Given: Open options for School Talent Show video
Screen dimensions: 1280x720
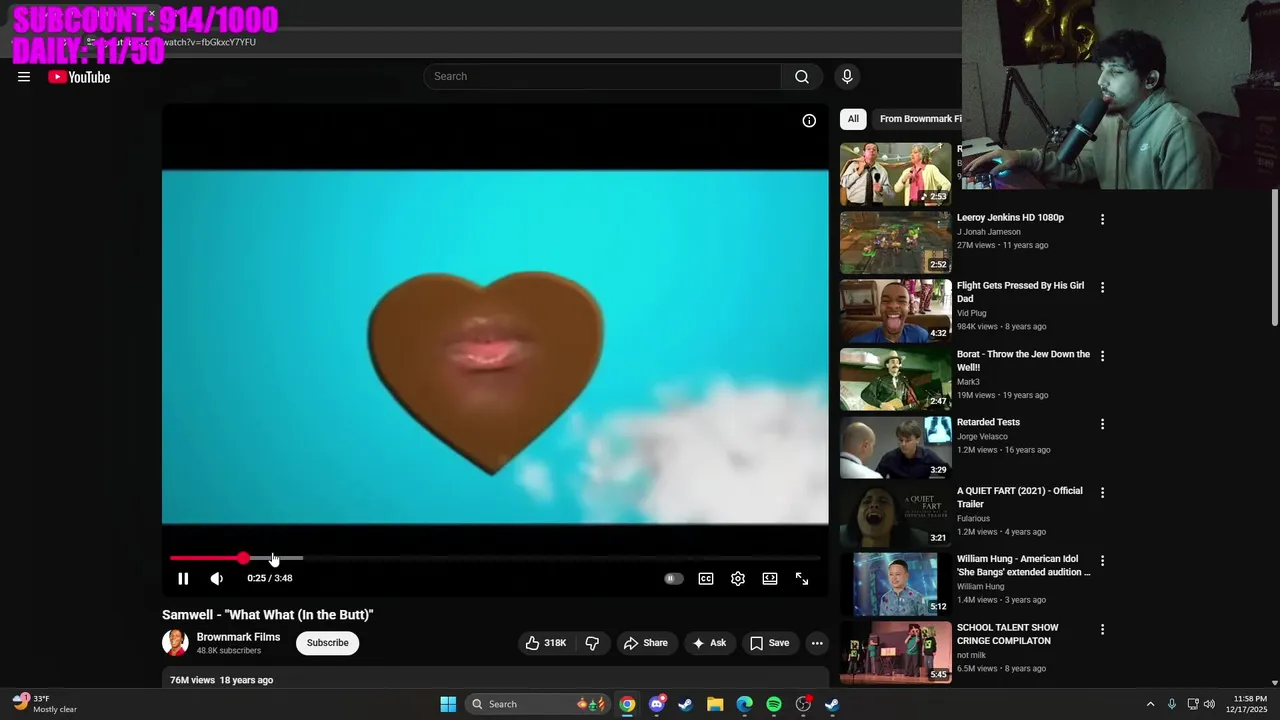Looking at the screenshot, I should point(1103,630).
